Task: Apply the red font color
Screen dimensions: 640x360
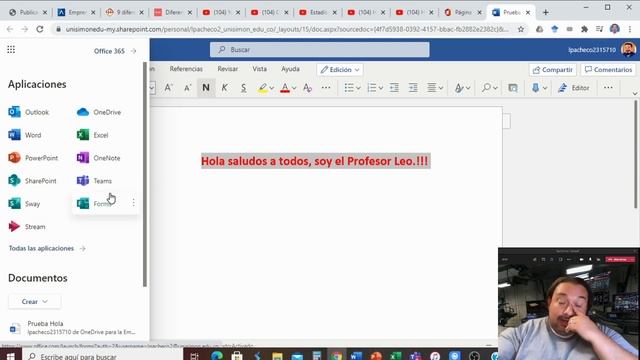Action: pos(285,88)
